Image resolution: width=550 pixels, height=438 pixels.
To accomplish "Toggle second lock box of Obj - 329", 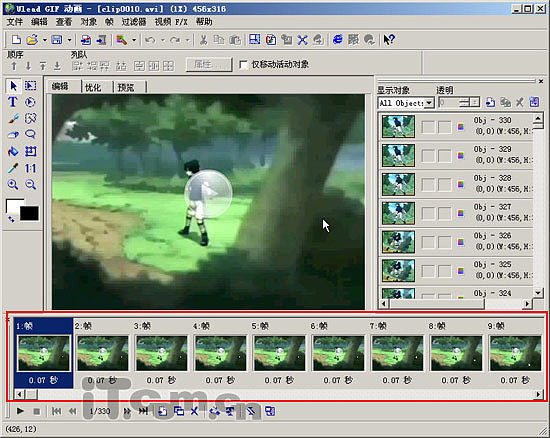I will [445, 155].
